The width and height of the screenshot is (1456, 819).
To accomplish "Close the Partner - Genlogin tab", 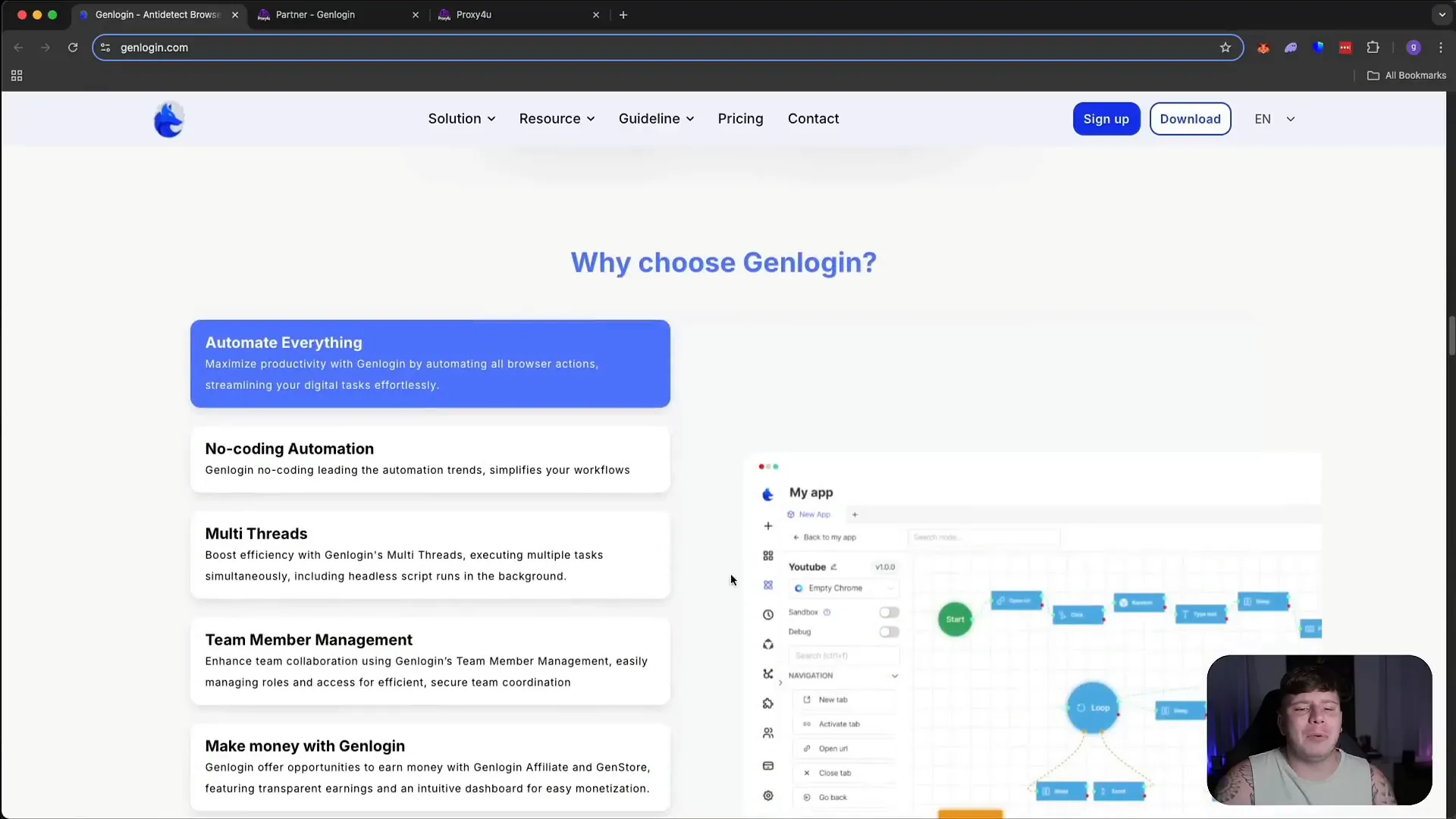I will (x=416, y=14).
